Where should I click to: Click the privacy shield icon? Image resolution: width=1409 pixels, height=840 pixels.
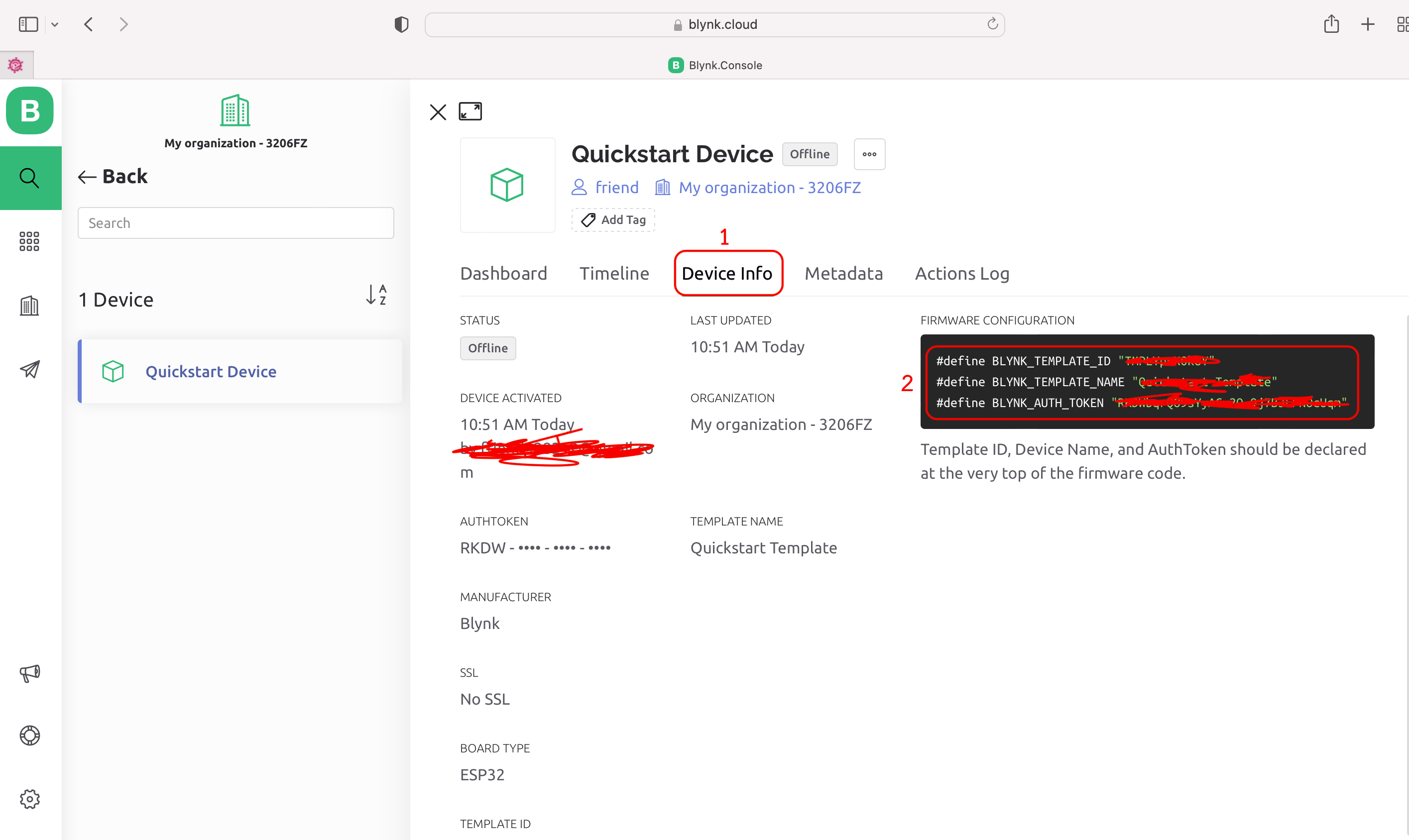click(401, 24)
